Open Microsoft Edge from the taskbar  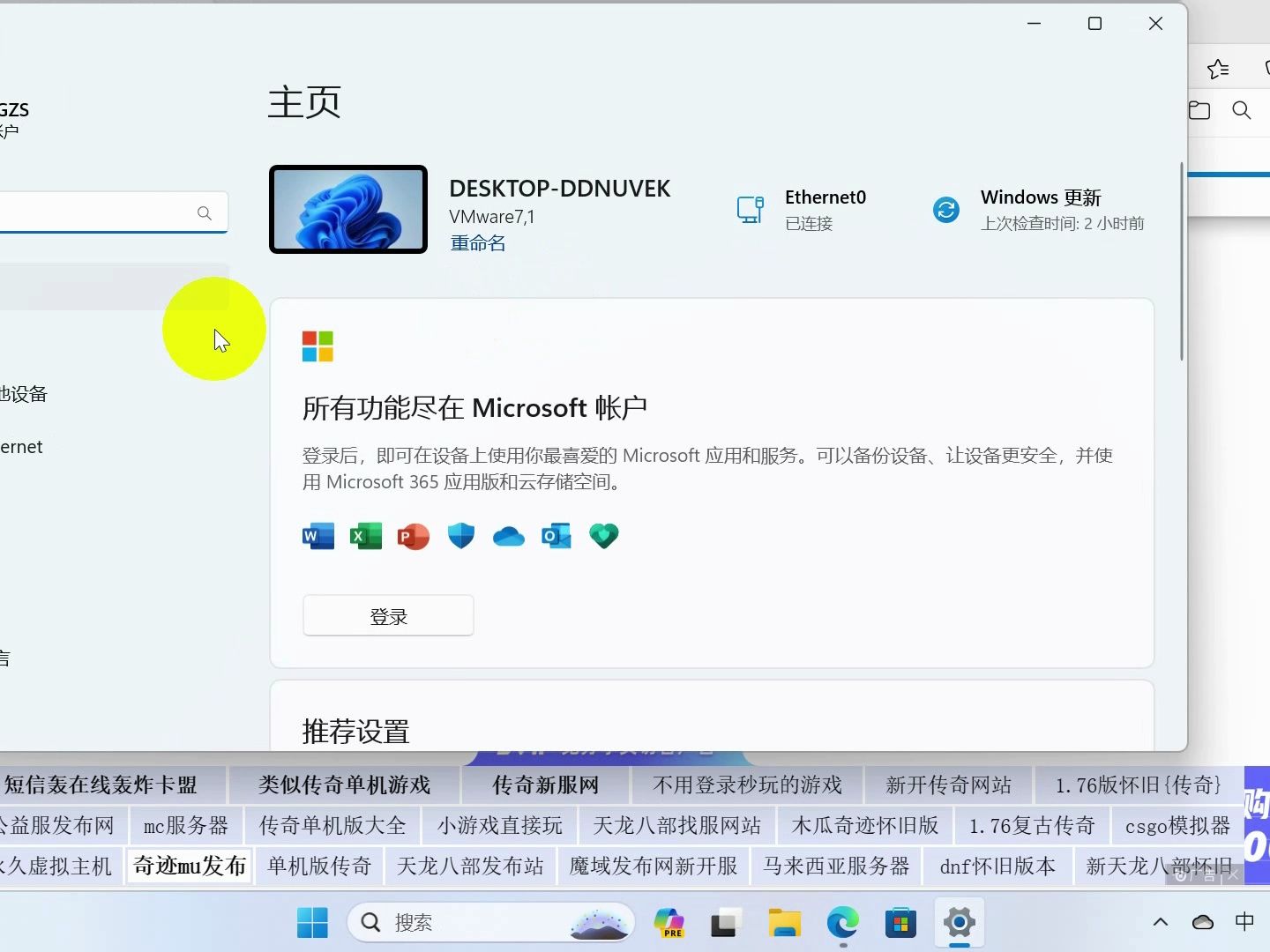point(842,923)
